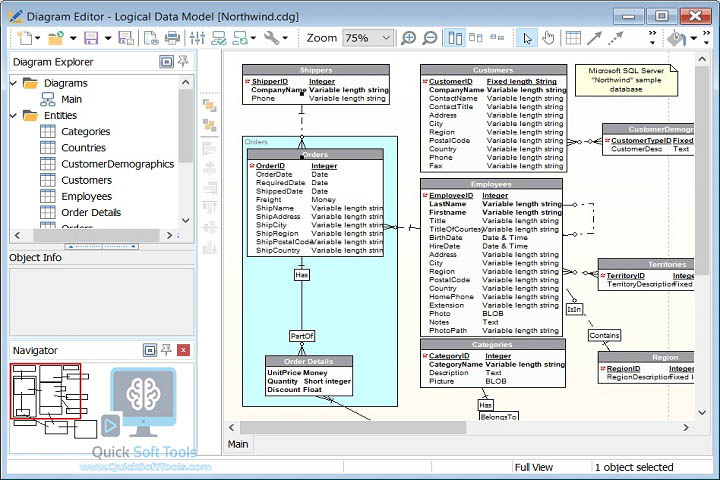Select CustomerDemographics entity in explorer
The image size is (720, 480).
coord(118,164)
